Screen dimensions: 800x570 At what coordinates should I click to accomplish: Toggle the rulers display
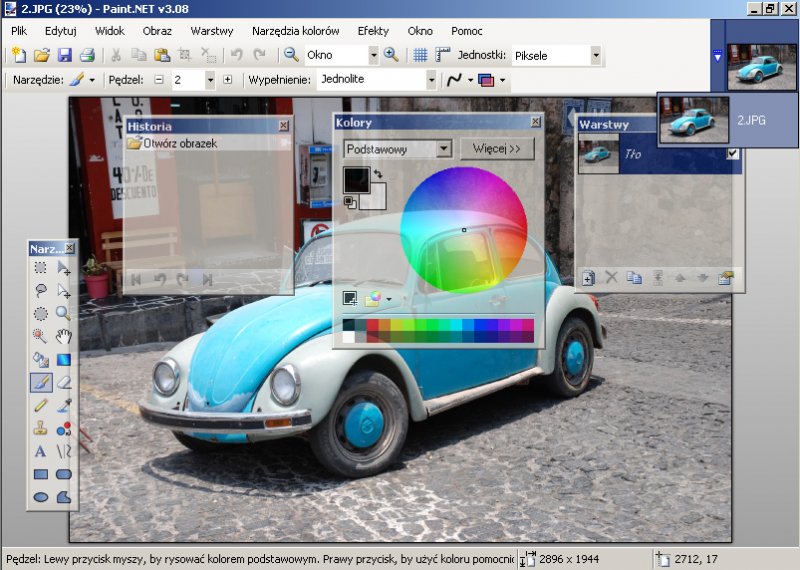[x=442, y=55]
